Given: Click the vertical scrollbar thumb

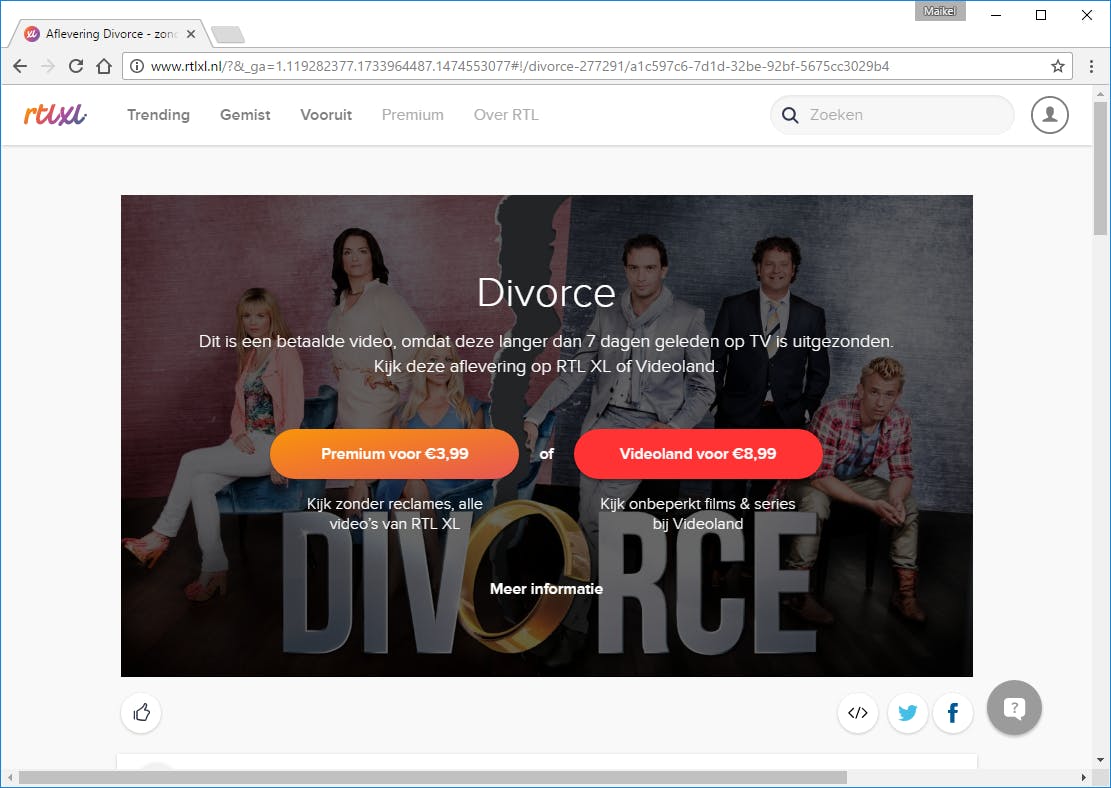Looking at the screenshot, I should point(1100,168).
